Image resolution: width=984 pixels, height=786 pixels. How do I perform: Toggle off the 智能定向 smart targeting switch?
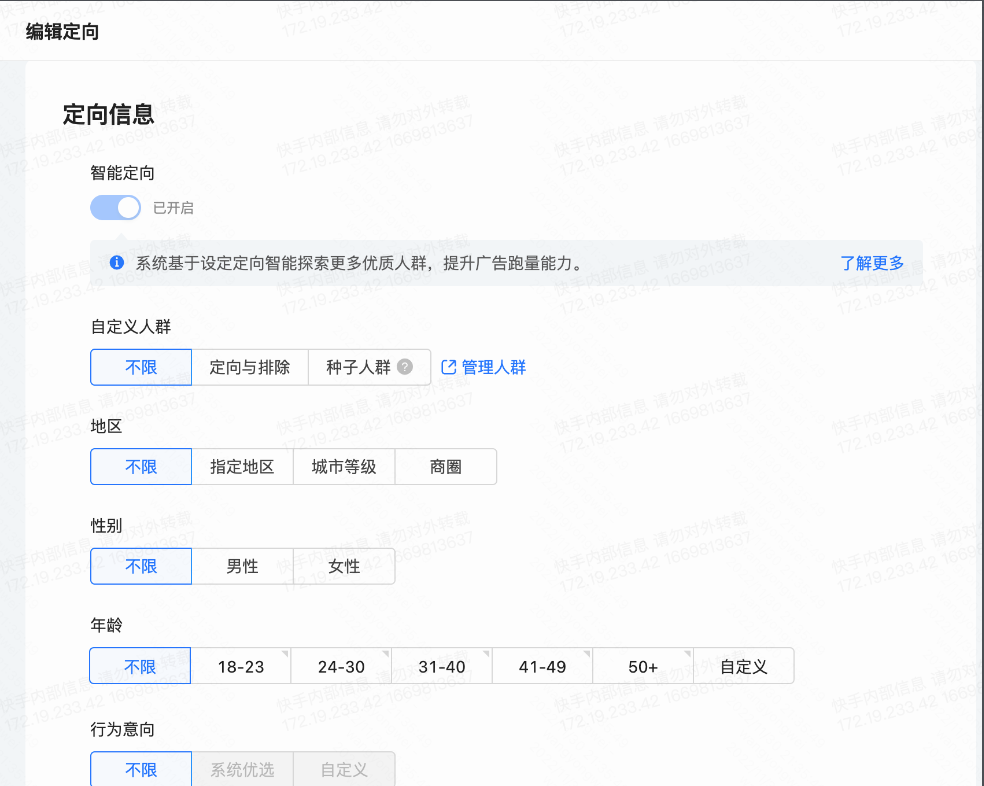point(115,207)
